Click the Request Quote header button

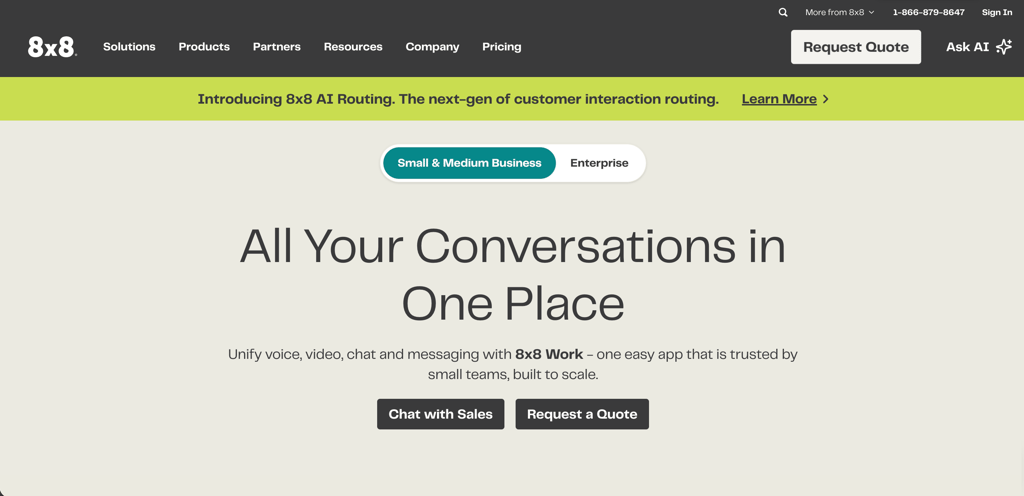[x=856, y=47]
